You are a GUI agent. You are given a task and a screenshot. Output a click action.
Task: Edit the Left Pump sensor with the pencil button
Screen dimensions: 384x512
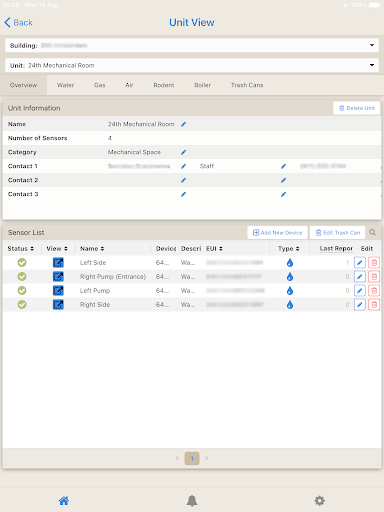(360, 291)
